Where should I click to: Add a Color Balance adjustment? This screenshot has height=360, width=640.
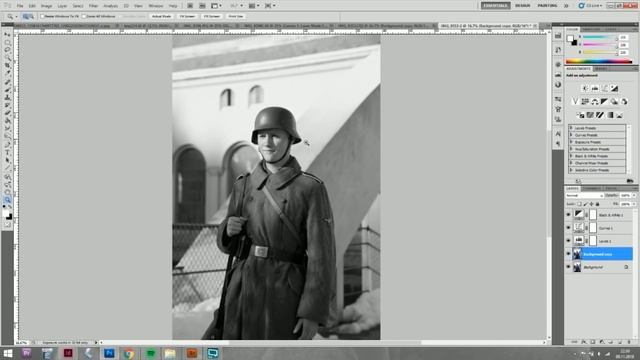(x=595, y=101)
